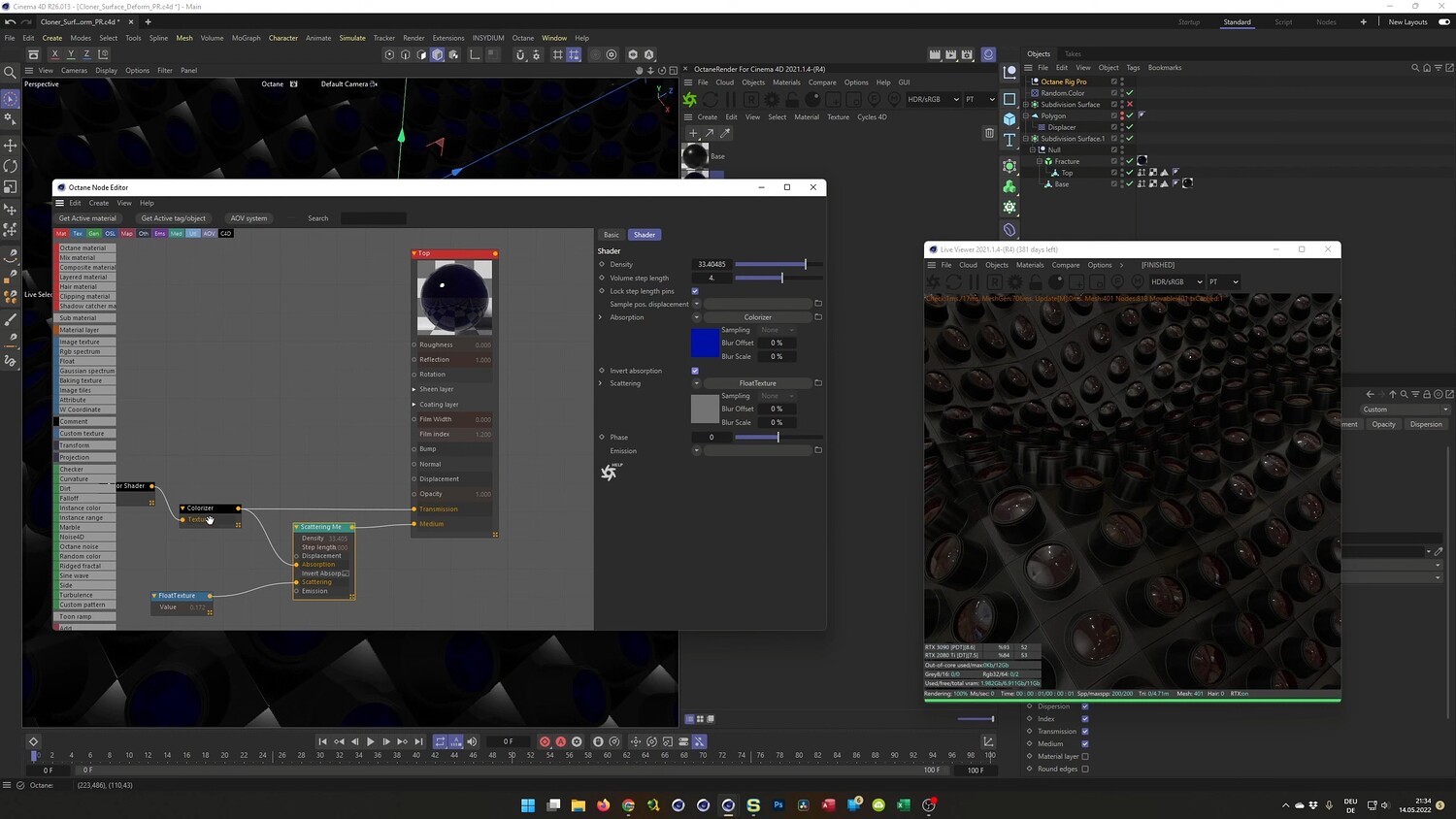Open Excel from the taskbar
Screen dimensions: 1456x819
[904, 804]
